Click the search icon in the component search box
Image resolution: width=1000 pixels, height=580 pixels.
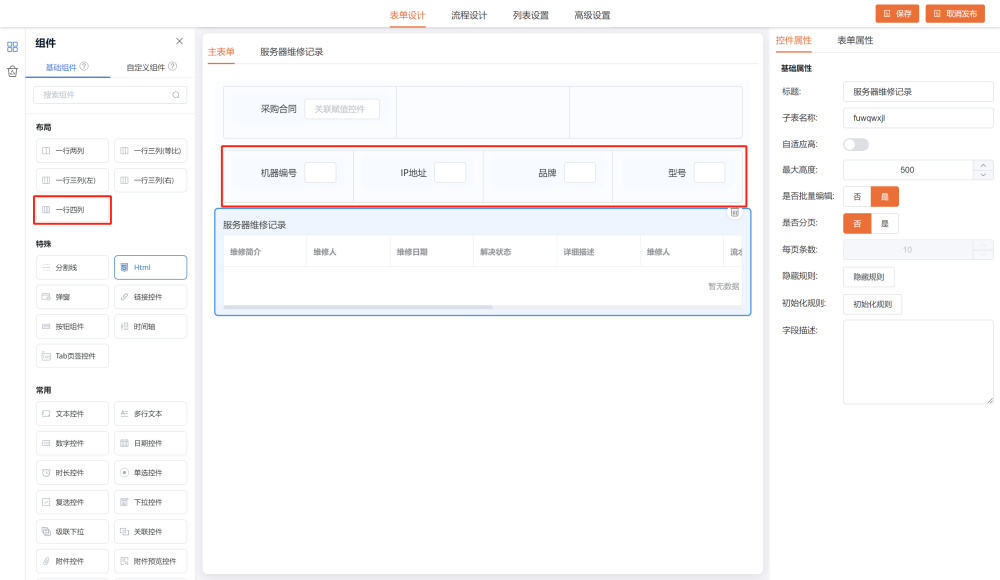click(176, 95)
